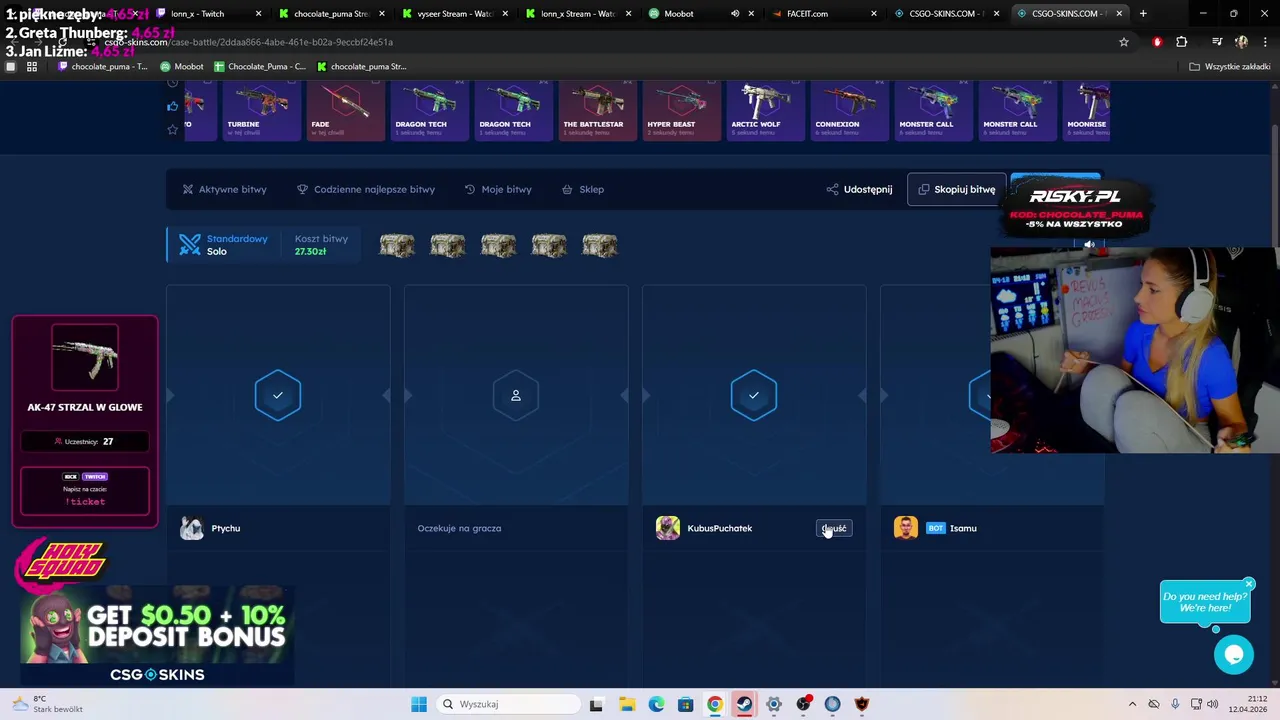Click the browser address bar

pos(600,42)
